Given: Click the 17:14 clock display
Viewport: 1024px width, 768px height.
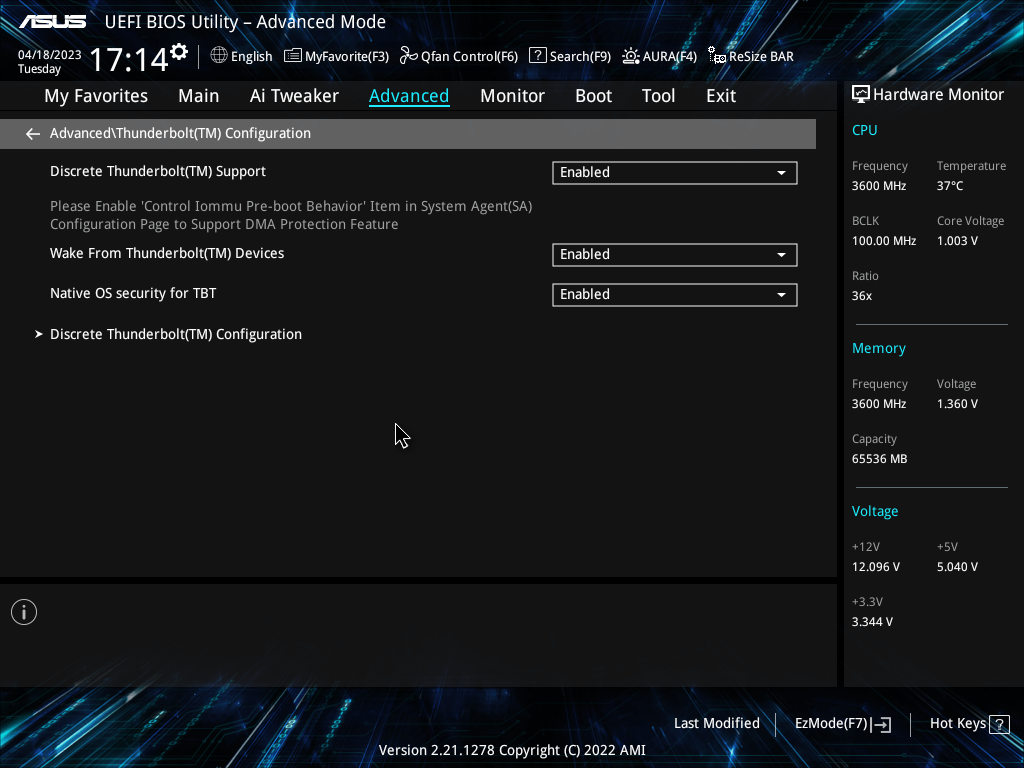Looking at the screenshot, I should click(129, 59).
